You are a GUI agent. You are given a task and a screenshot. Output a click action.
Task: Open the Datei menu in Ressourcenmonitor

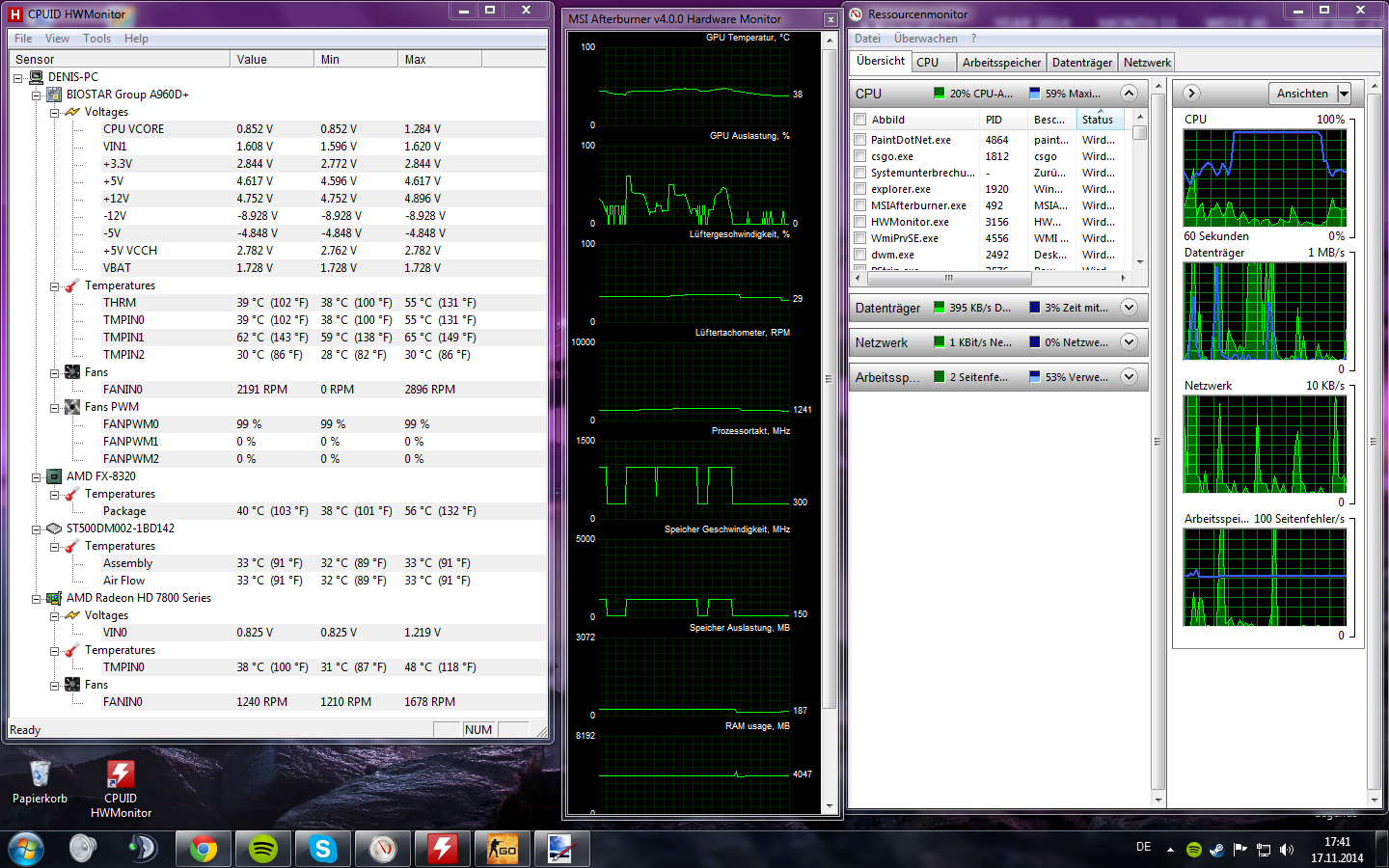coord(867,39)
